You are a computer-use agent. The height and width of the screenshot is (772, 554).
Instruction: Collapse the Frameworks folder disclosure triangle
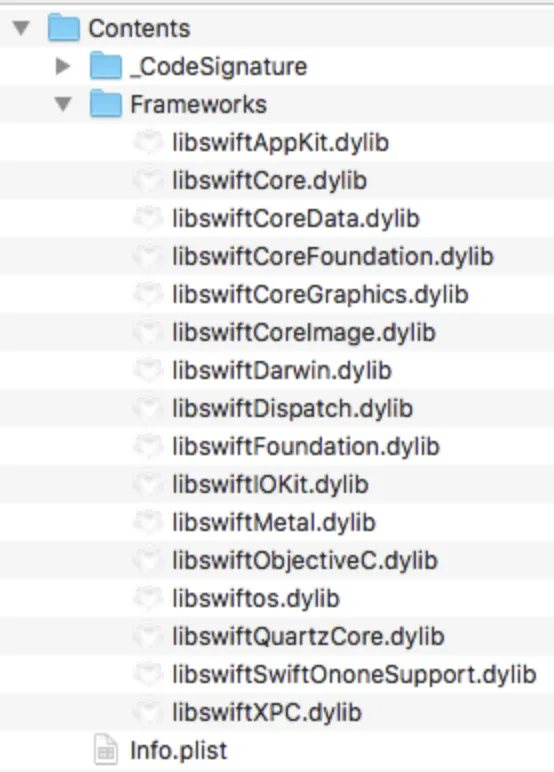click(x=63, y=104)
